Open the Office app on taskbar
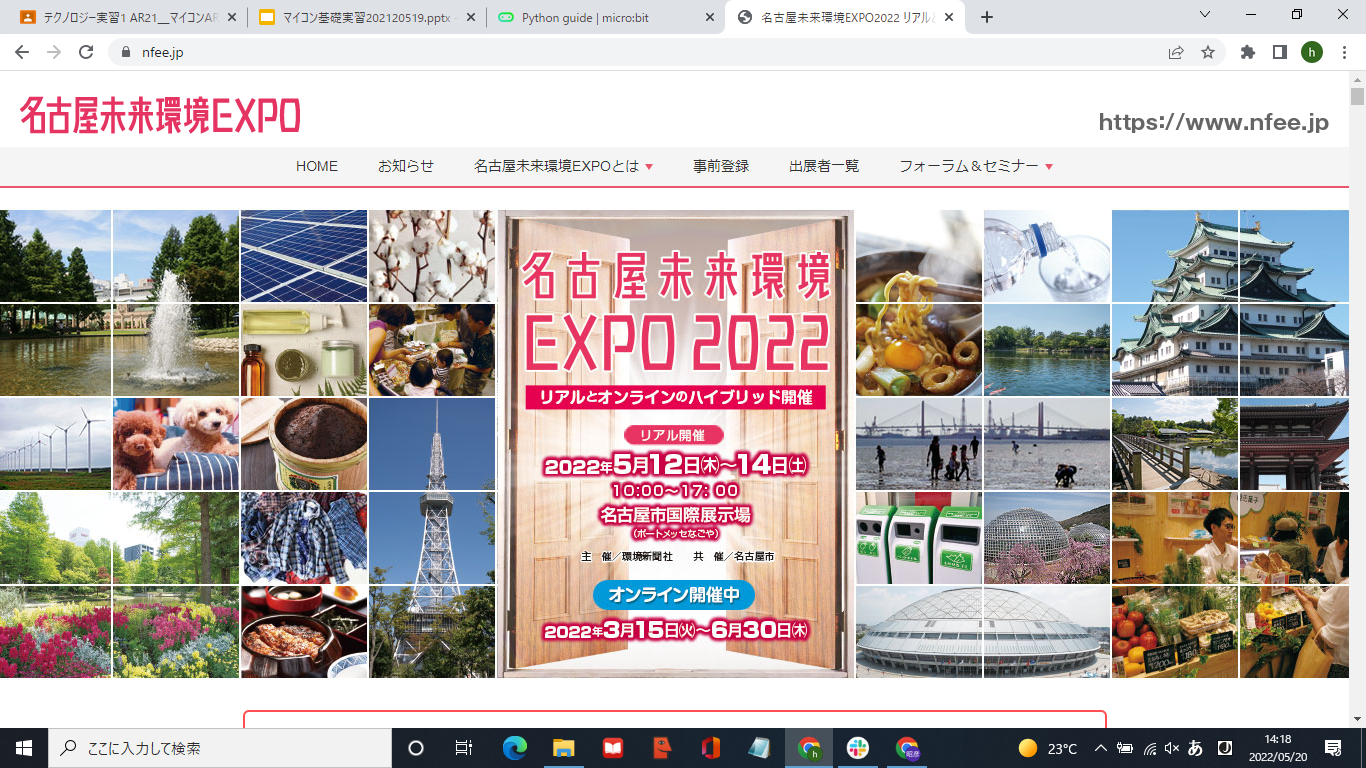 [x=711, y=748]
